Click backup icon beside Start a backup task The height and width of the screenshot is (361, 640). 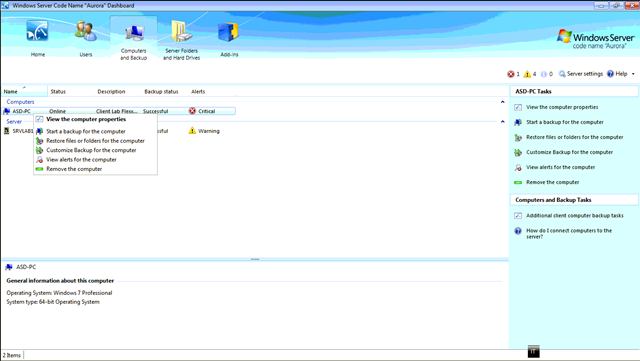click(x=518, y=123)
